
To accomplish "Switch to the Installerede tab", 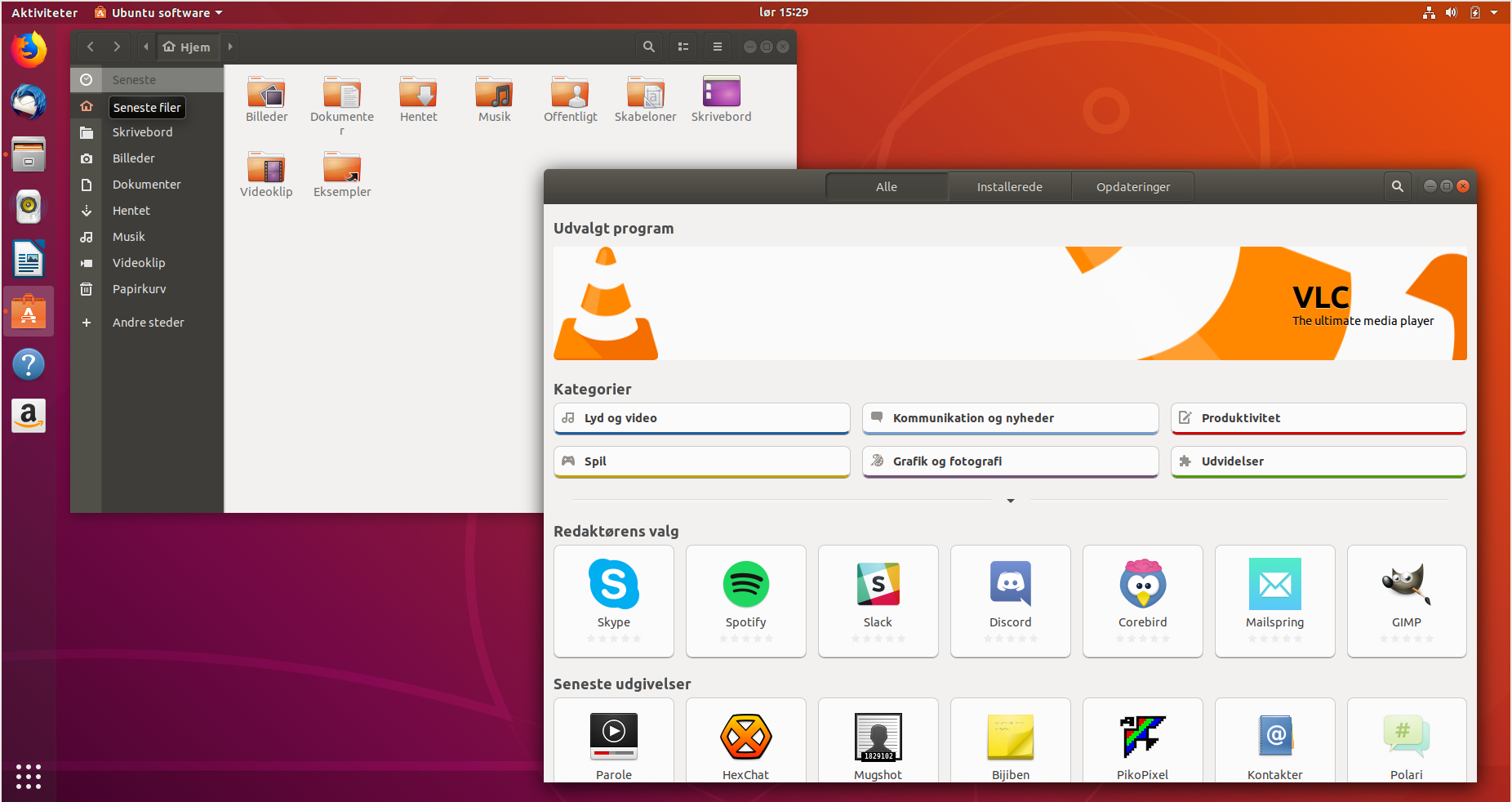I will click(1010, 186).
